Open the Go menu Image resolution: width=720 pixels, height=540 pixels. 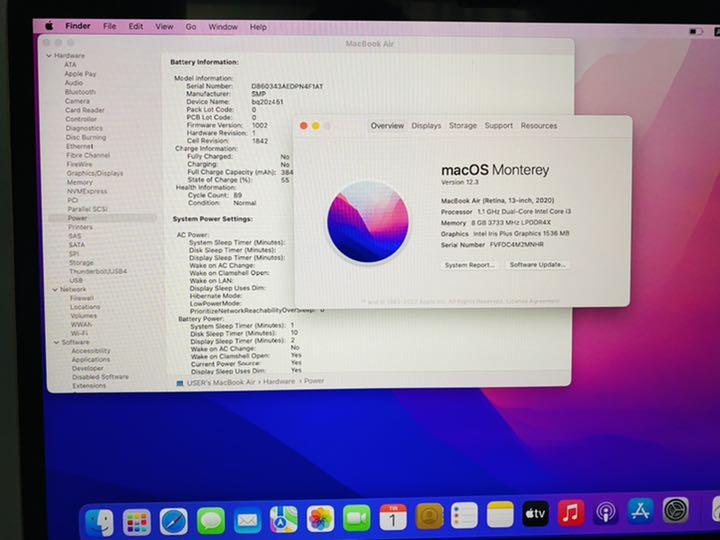point(191,27)
